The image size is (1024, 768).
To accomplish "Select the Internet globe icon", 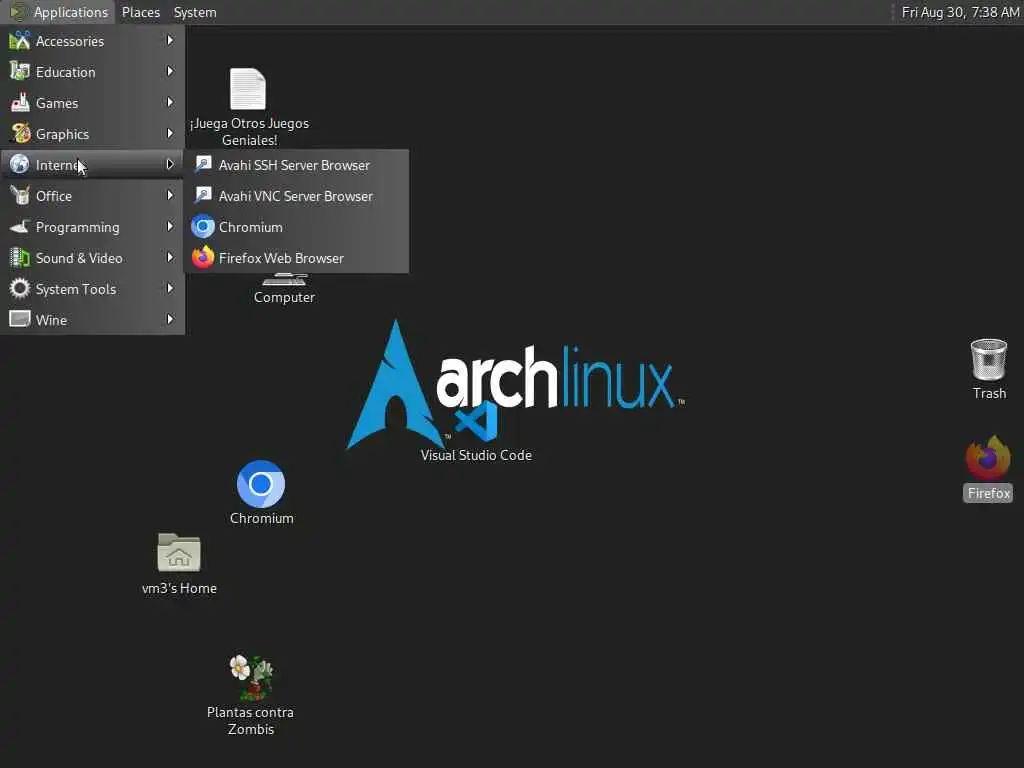I will tap(20, 165).
